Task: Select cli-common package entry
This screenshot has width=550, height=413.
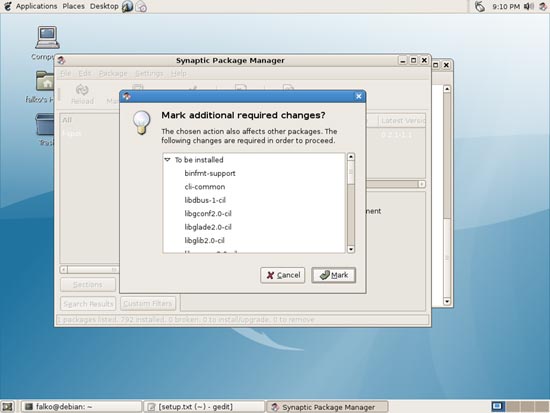Action: pos(205,187)
